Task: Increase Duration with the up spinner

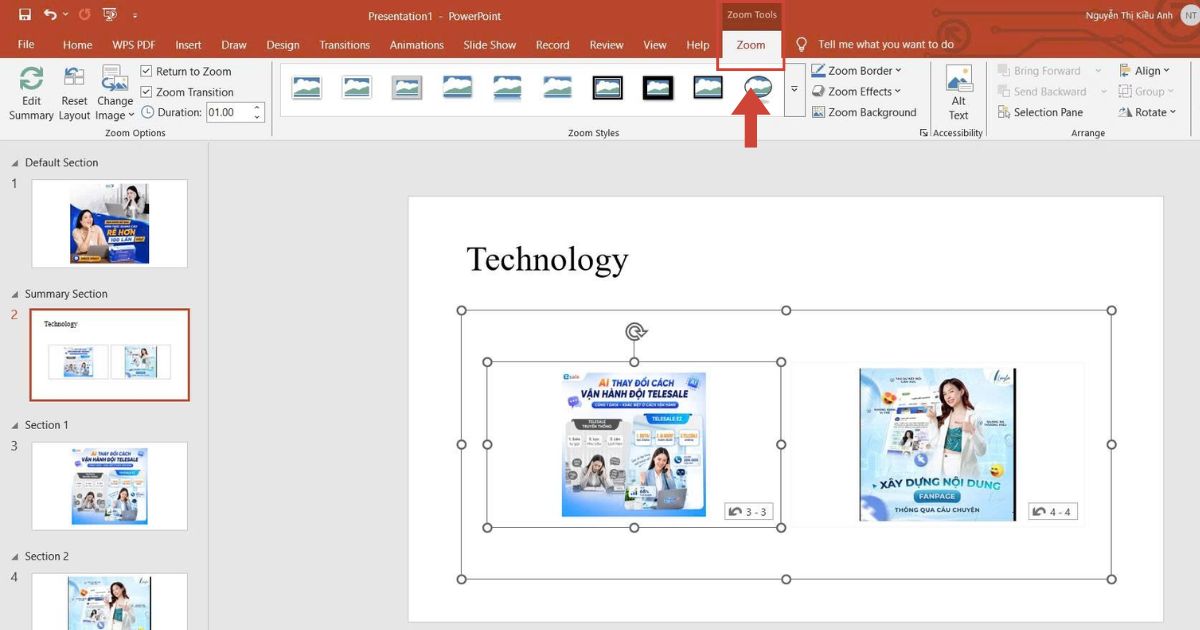Action: [257, 108]
